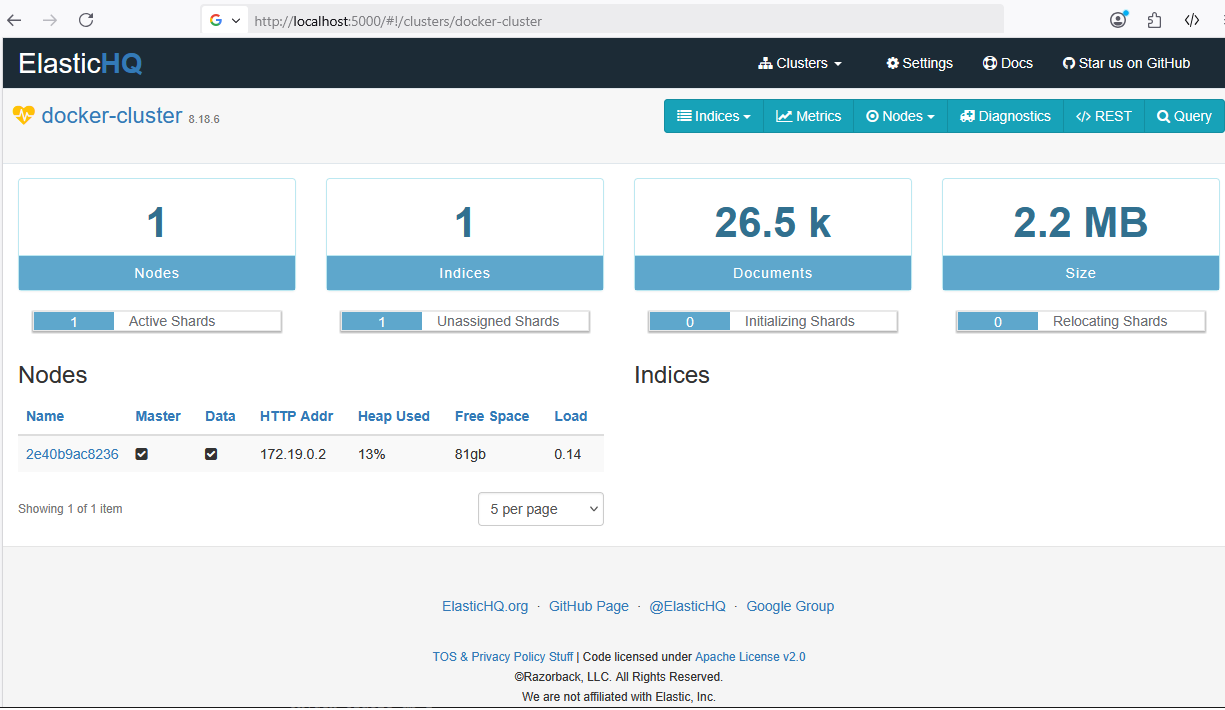Viewport: 1225px width, 710px height.
Task: Open the Indices dropdown menu
Action: click(x=714, y=116)
